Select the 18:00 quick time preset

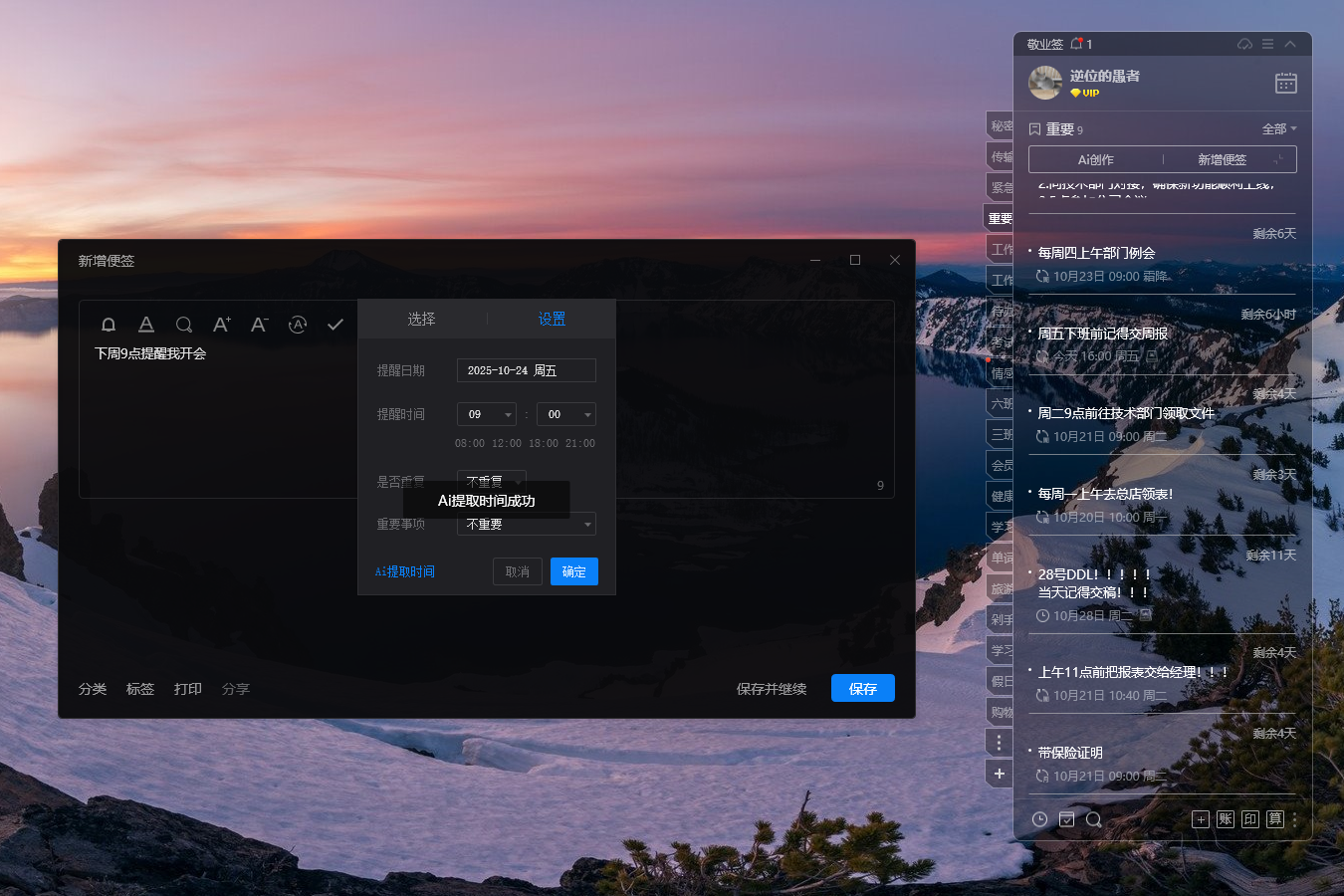pos(543,444)
